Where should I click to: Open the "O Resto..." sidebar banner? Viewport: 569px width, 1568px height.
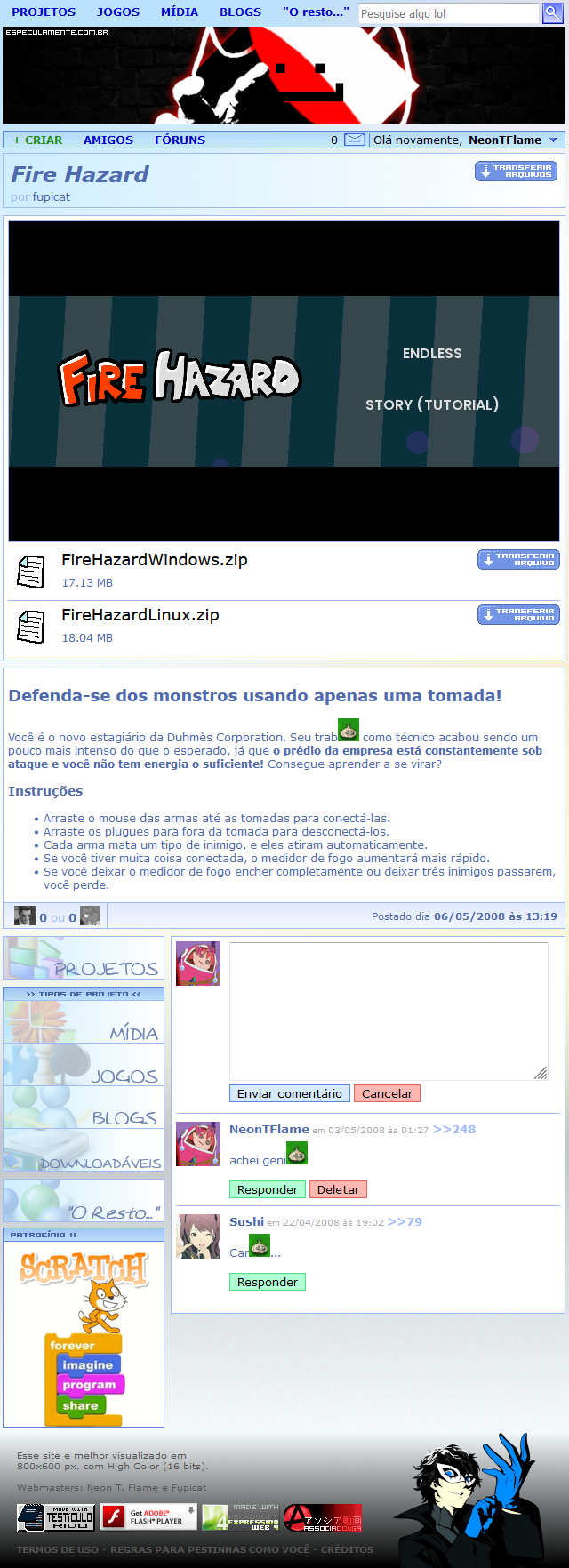coord(84,1200)
